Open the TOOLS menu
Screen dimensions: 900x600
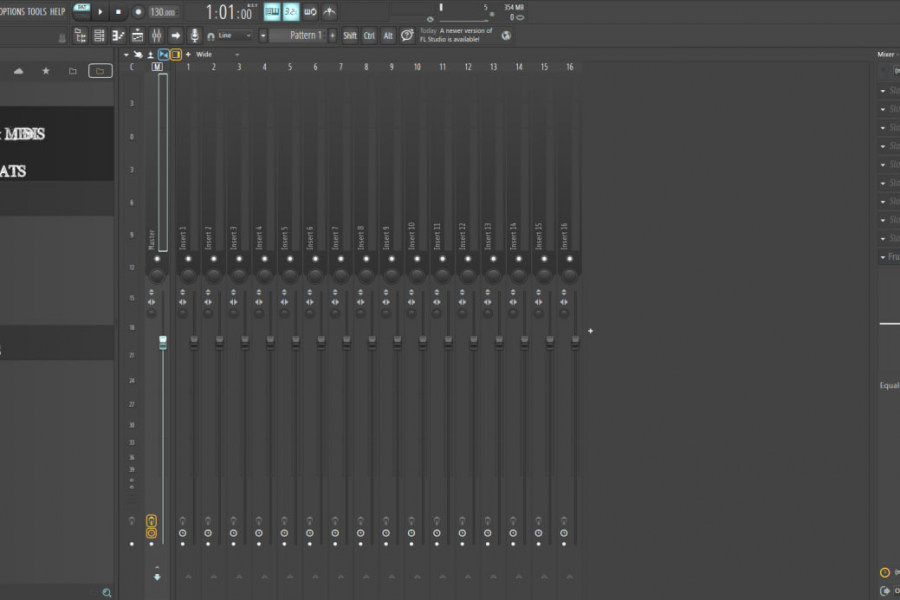tap(37, 11)
